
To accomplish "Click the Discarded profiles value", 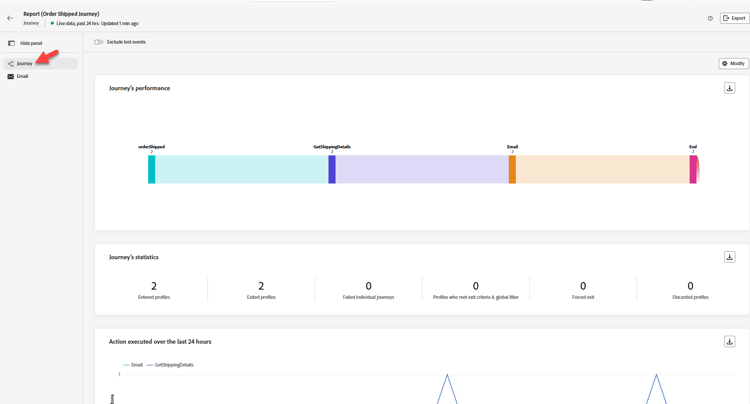I will (690, 286).
